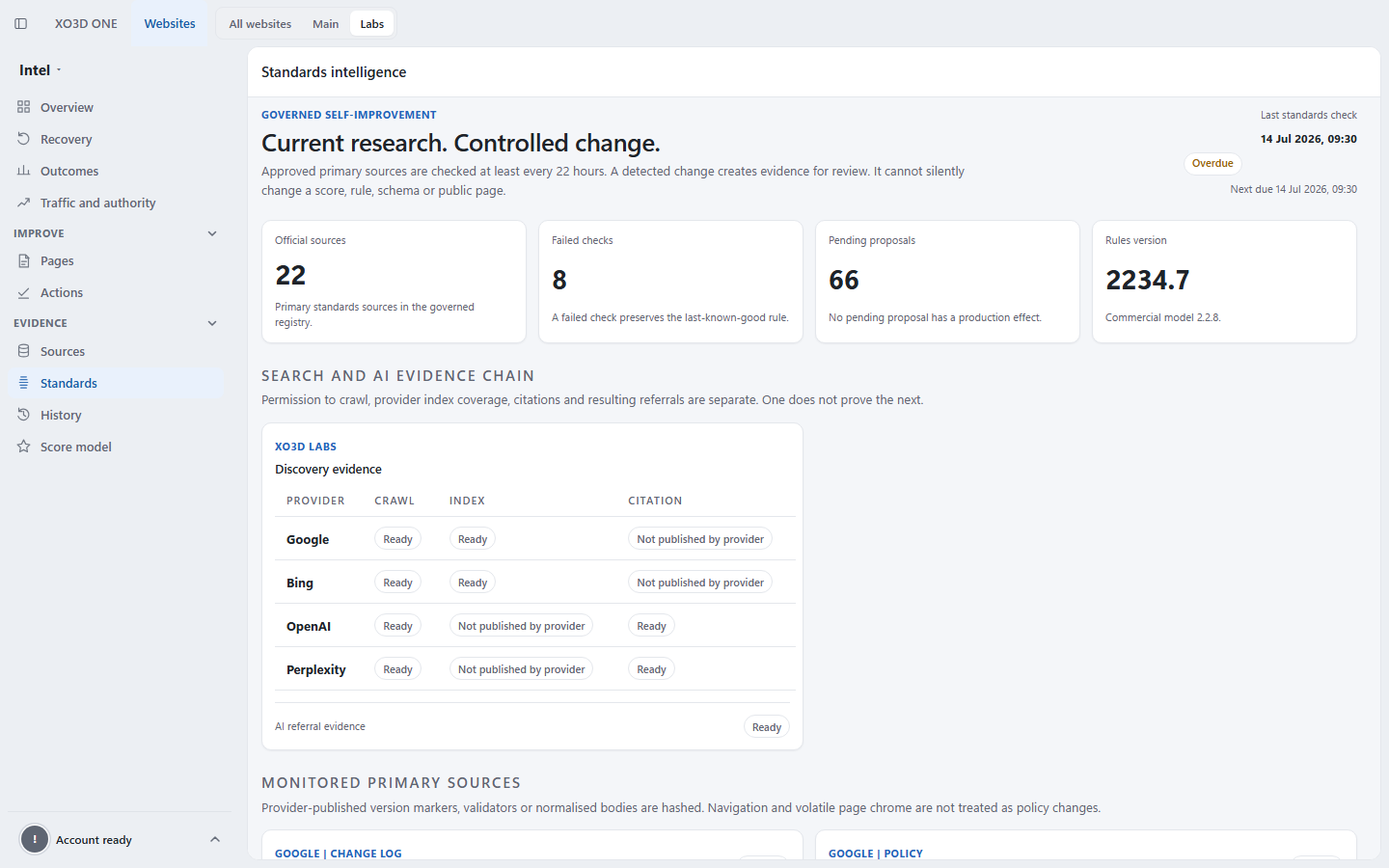
Task: Click the Standards list icon
Action: [23, 383]
